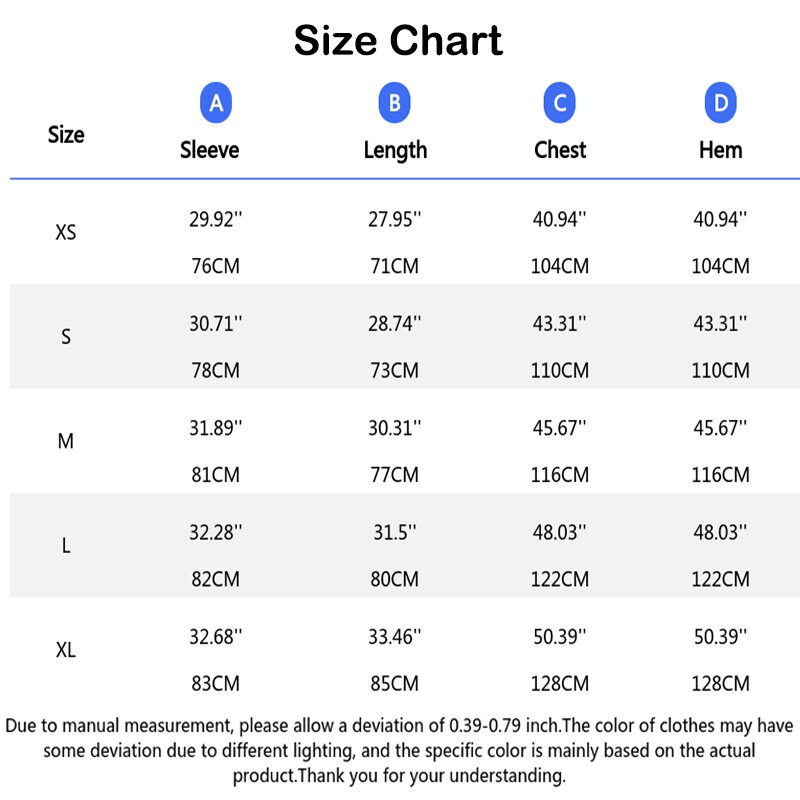Select the Length column header
The image size is (800, 800).
click(395, 150)
